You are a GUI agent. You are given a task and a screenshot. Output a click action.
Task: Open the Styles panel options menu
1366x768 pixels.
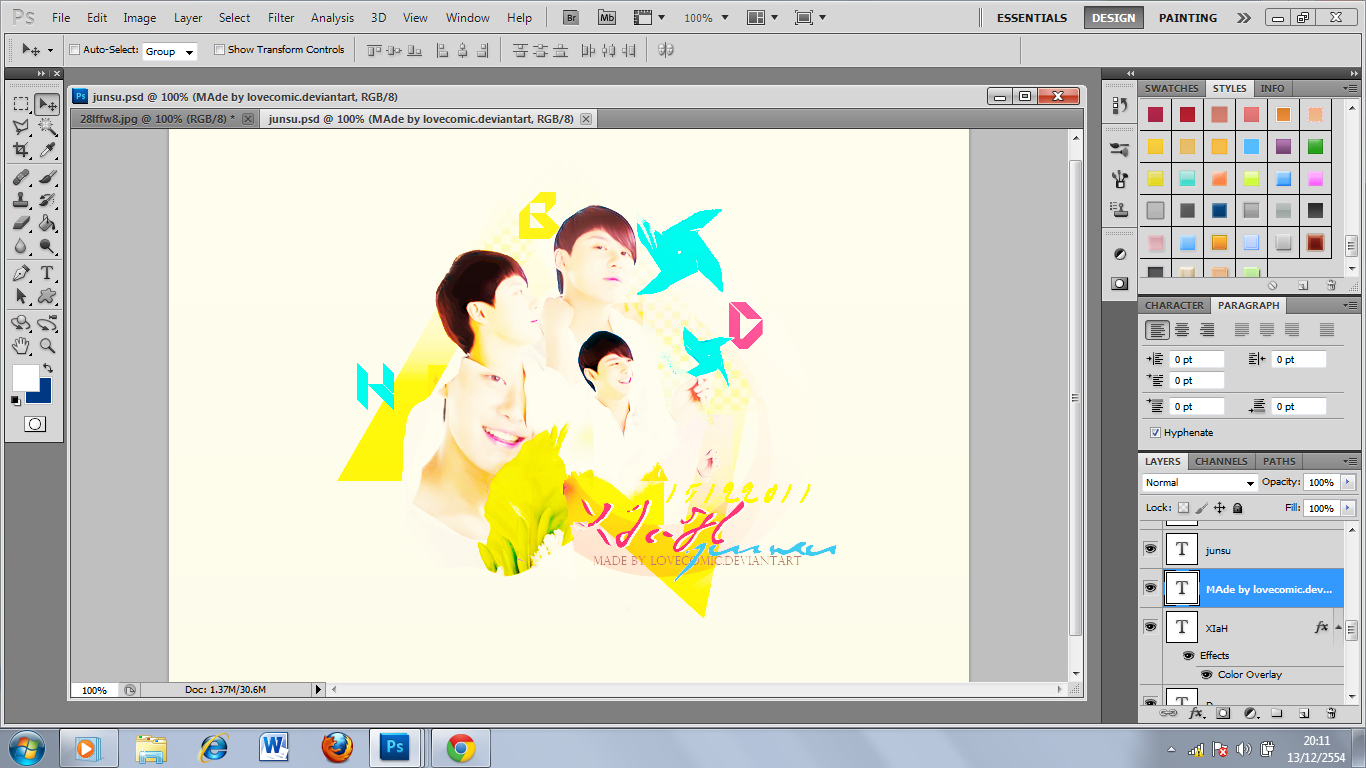click(1352, 88)
